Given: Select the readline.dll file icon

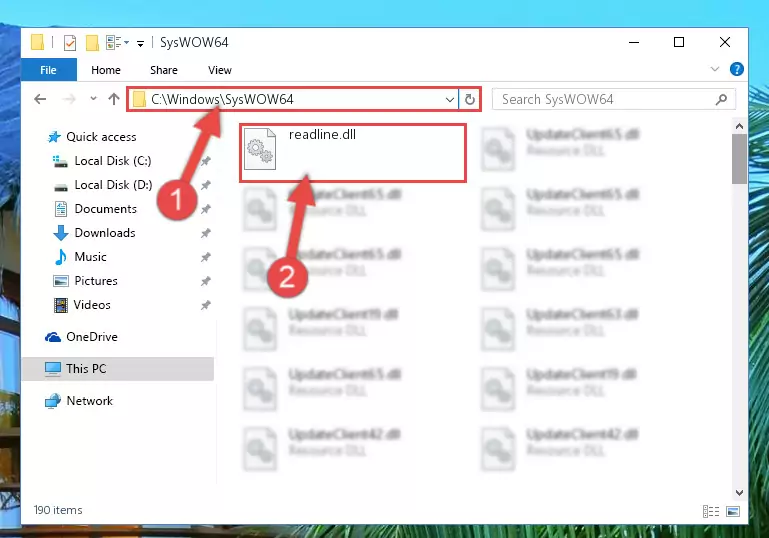Looking at the screenshot, I should [260, 149].
